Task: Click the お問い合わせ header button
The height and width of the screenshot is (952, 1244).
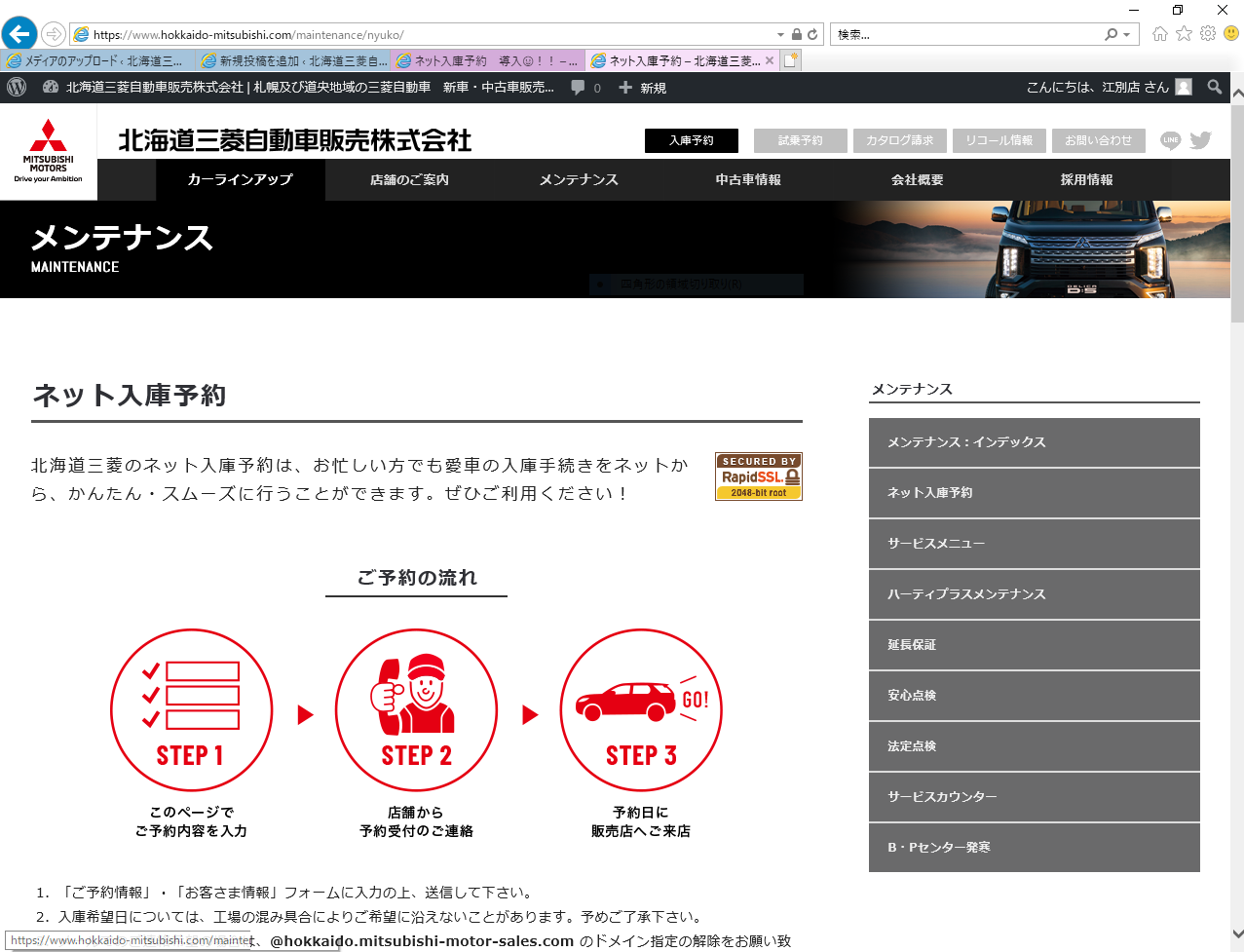Action: click(x=1099, y=140)
